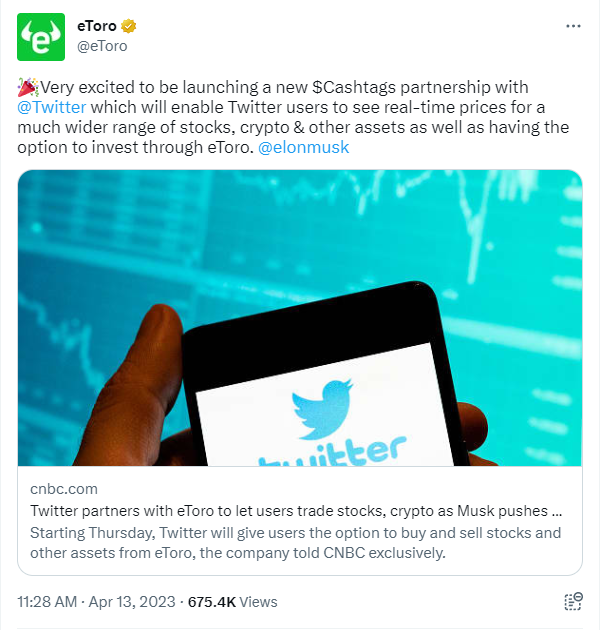
Task: Click the gold verified badge beside eToro
Action: [129, 26]
